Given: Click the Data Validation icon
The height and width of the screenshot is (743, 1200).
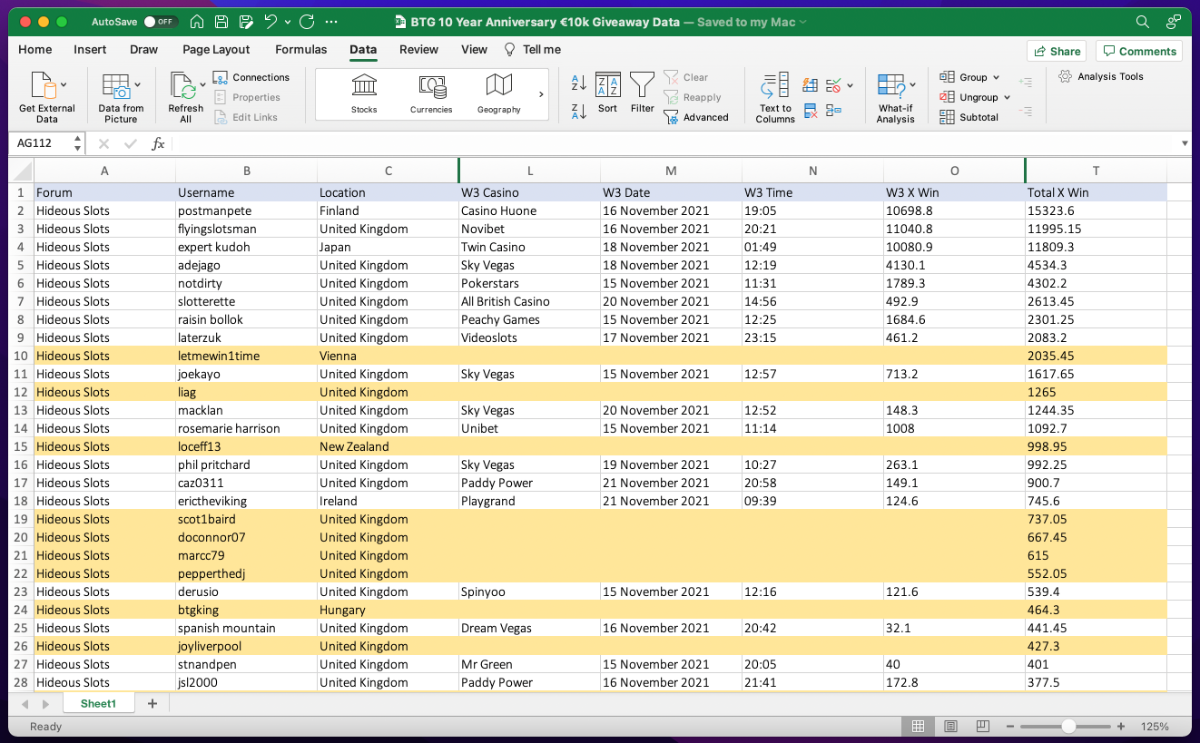Looking at the screenshot, I should point(832,85).
